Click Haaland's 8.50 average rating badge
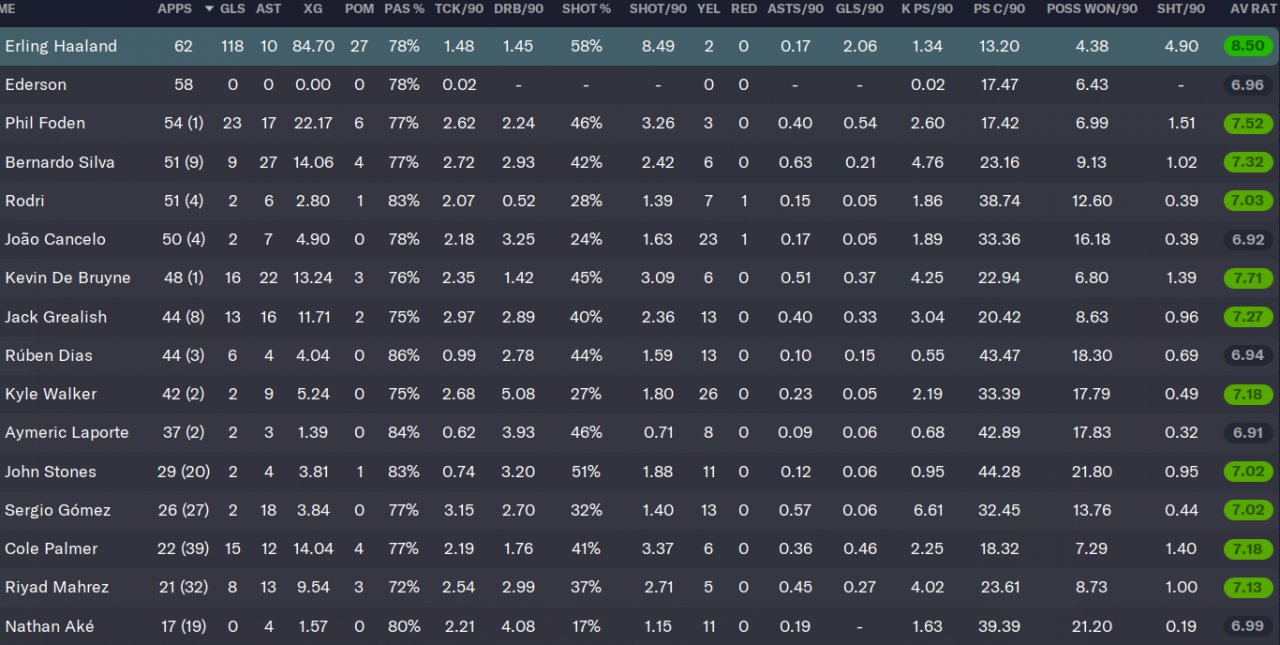Image resolution: width=1280 pixels, height=645 pixels. point(1248,46)
